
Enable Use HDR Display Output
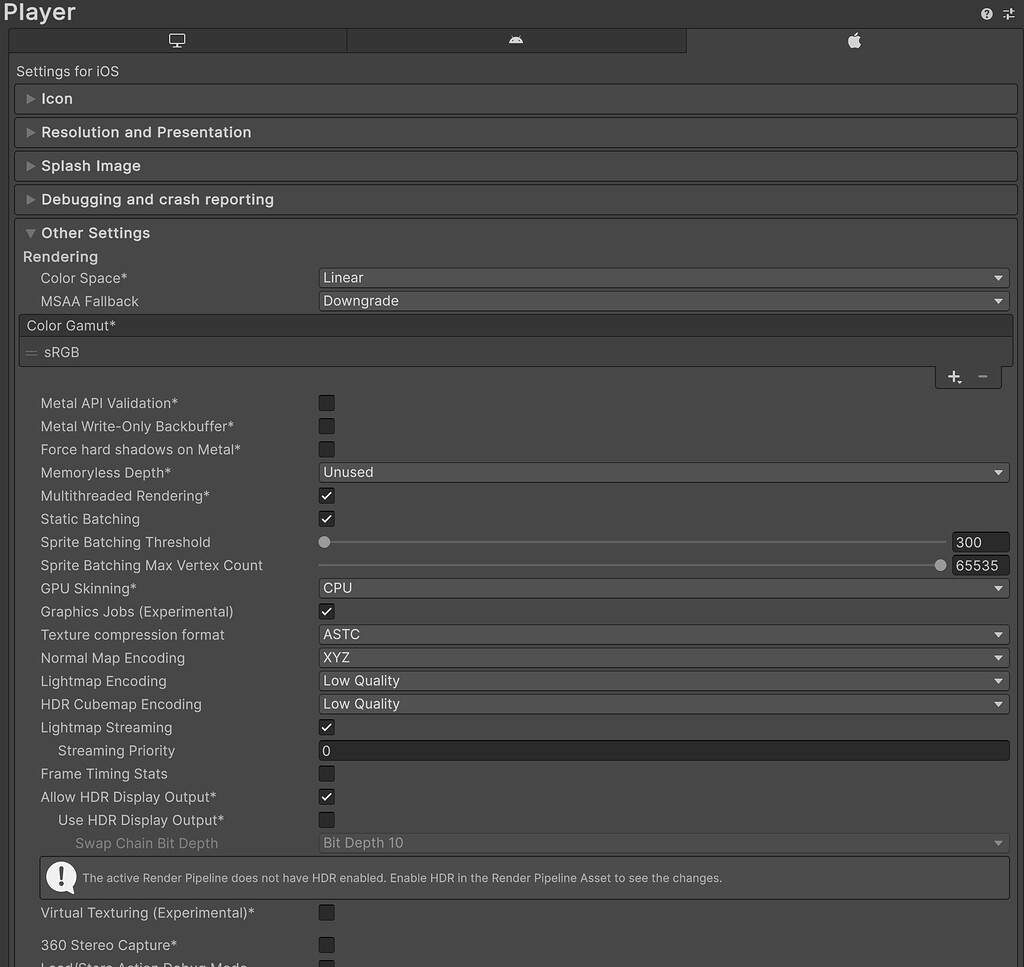point(326,820)
